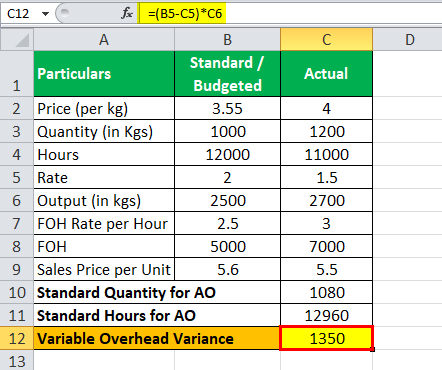Select the cell with value 2700

326,200
